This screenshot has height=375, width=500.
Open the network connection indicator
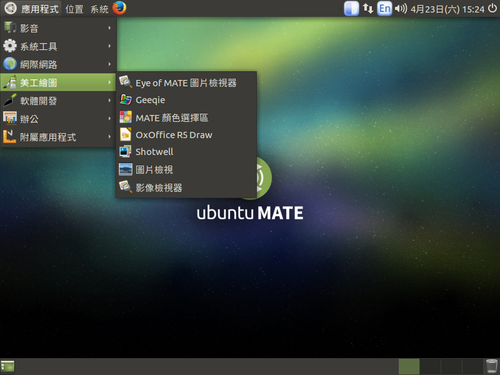(368, 9)
